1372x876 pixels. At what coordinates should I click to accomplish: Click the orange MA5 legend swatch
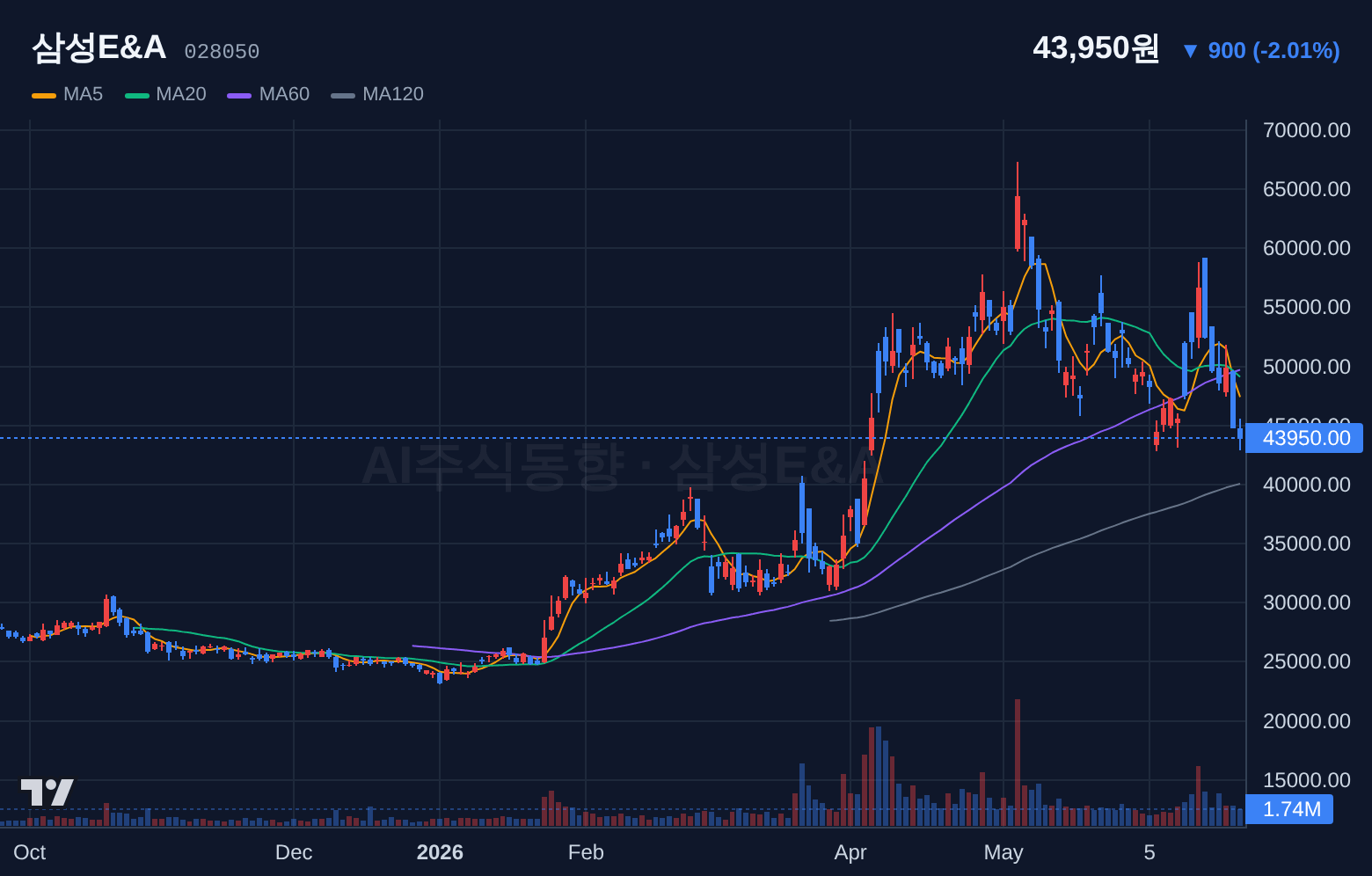pos(44,95)
